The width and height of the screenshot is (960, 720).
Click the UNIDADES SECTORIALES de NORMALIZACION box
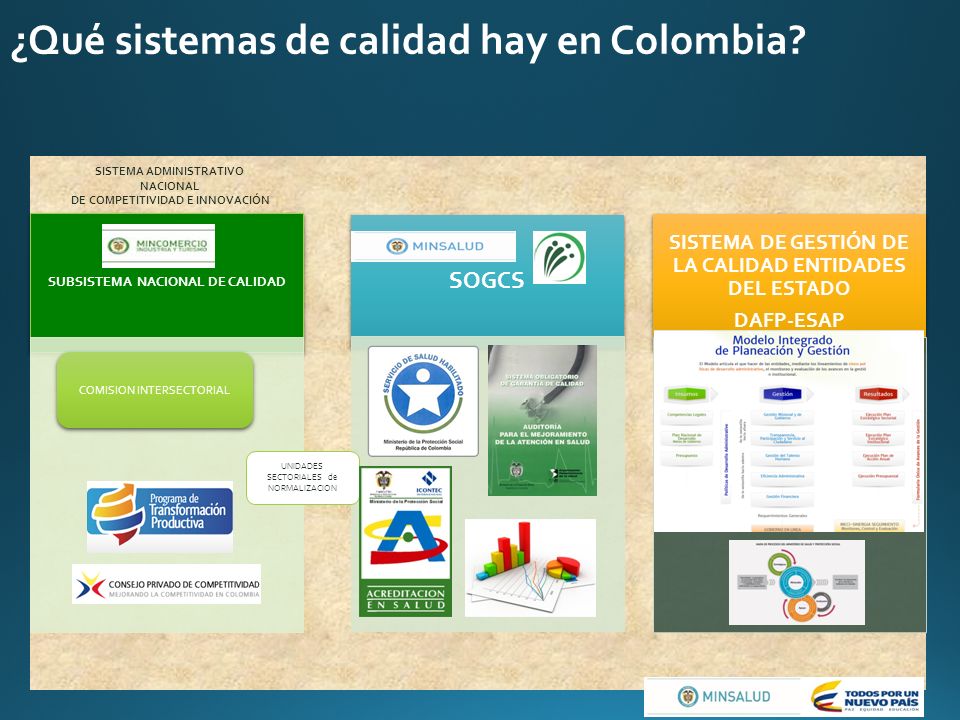click(302, 478)
